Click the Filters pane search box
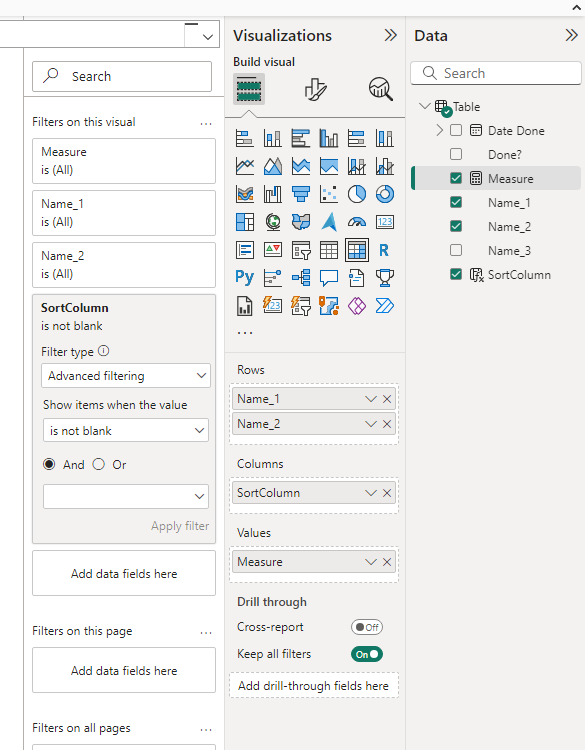585x750 pixels. tap(122, 77)
